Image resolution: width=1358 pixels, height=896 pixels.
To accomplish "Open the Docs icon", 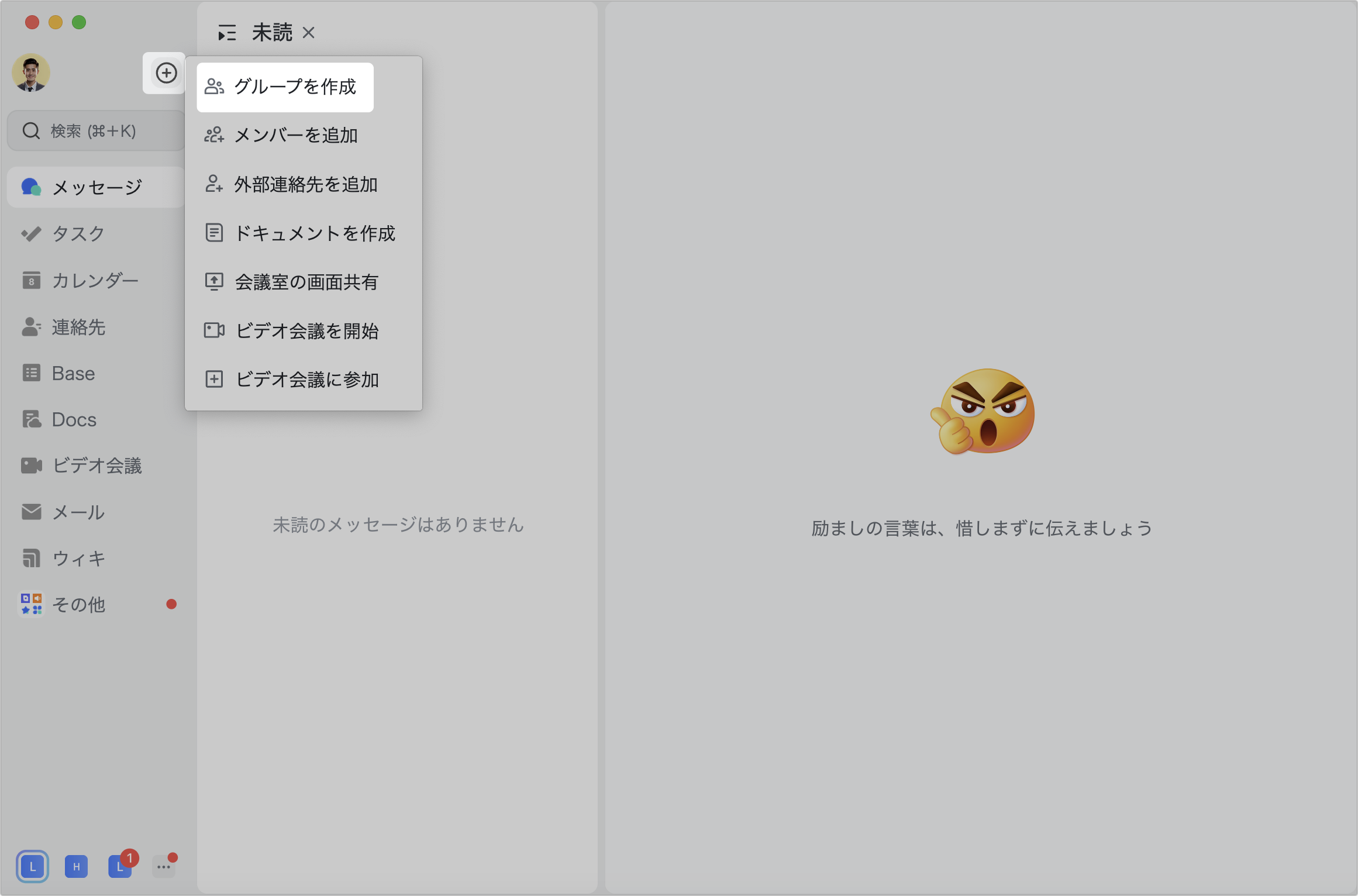I will click(73, 419).
